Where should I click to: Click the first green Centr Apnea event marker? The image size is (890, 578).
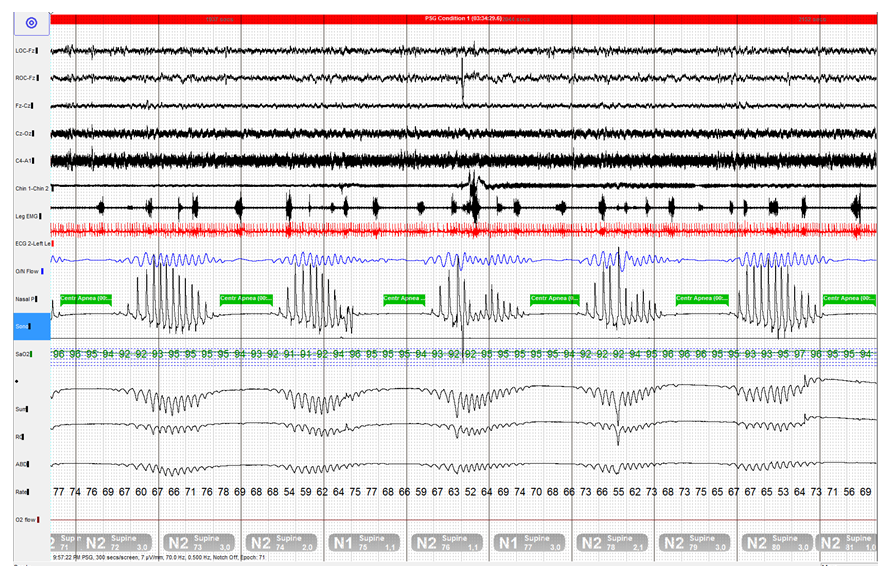click(85, 298)
